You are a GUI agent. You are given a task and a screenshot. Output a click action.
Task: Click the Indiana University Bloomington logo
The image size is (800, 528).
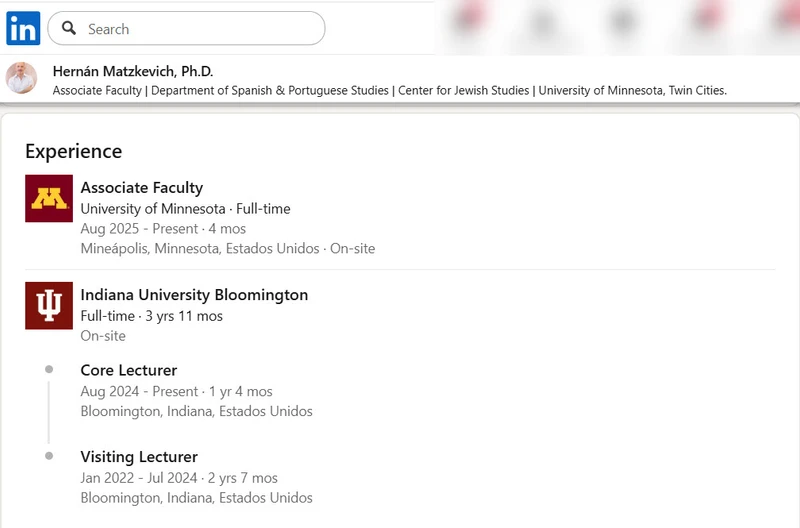point(49,306)
